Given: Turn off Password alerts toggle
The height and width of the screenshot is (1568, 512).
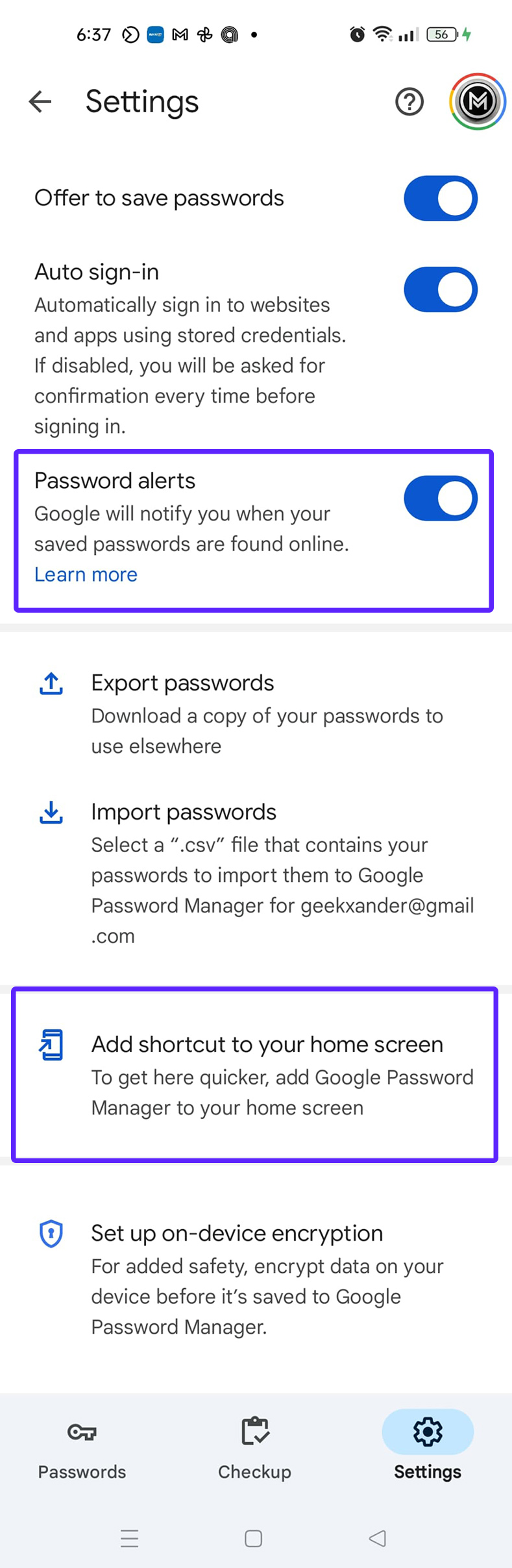Looking at the screenshot, I should point(441,498).
